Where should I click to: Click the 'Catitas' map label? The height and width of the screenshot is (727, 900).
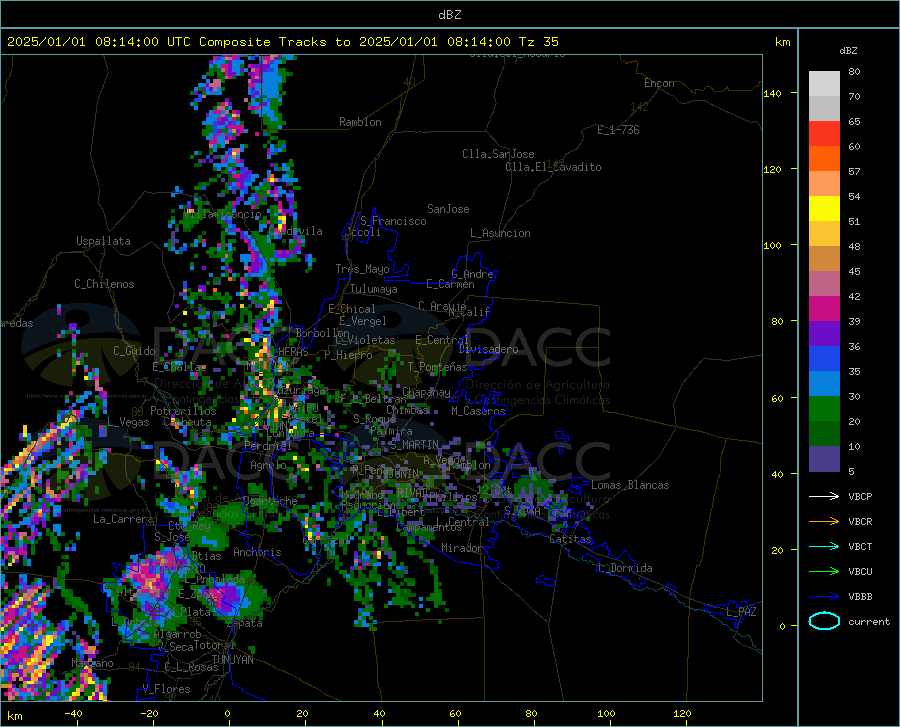(x=571, y=539)
